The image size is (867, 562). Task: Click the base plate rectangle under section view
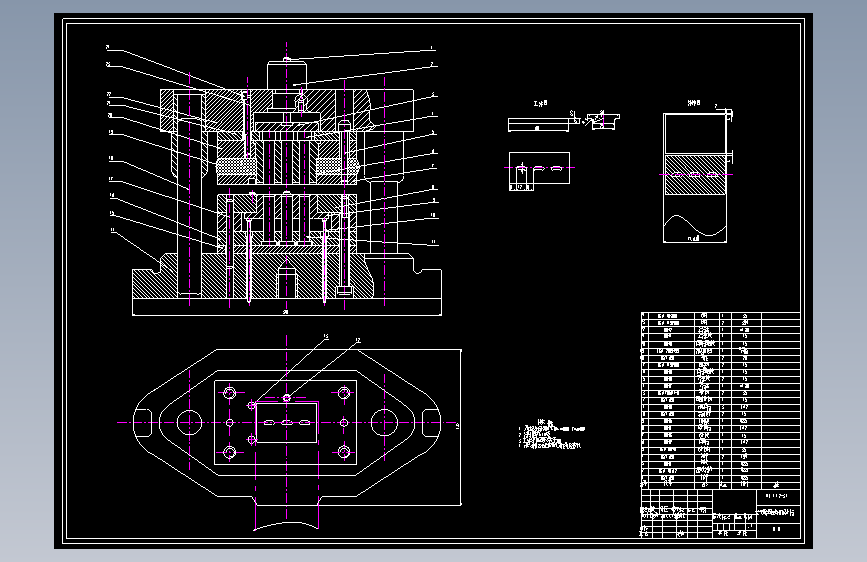tap(286, 307)
